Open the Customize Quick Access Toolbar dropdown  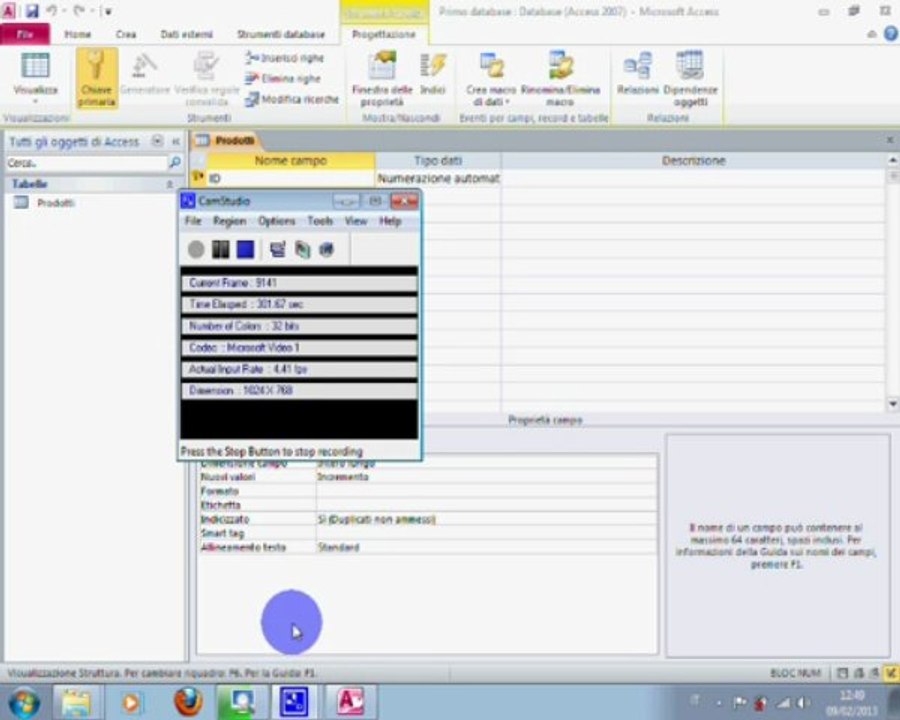(x=108, y=11)
